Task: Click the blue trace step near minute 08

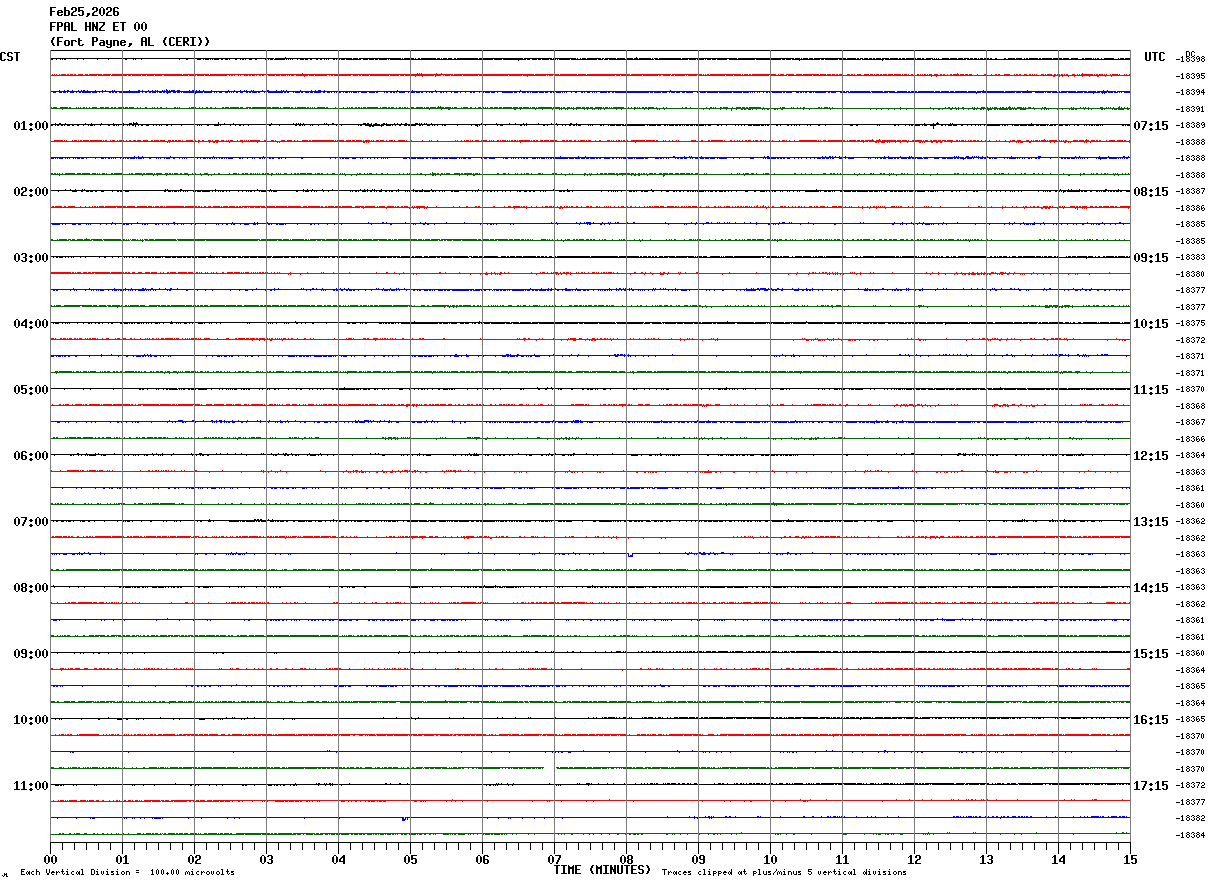Action: 630,554
